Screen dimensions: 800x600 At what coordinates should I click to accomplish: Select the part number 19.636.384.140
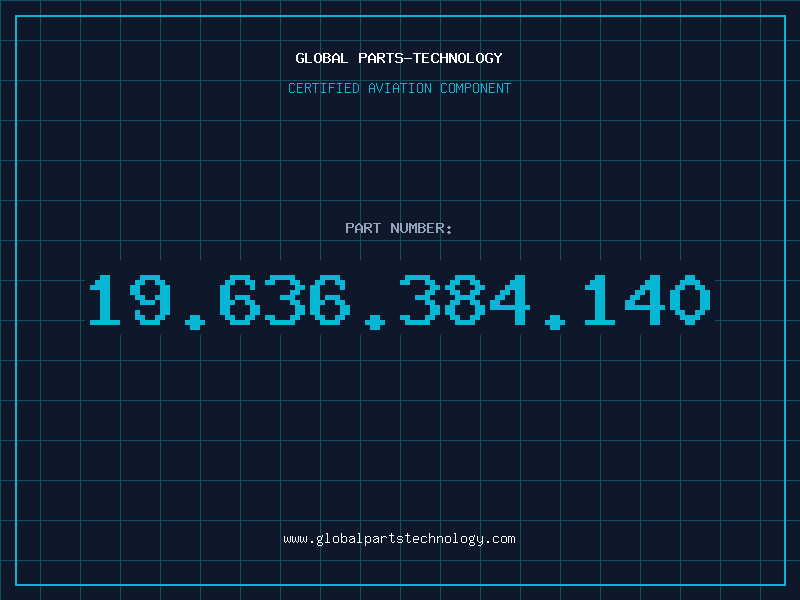pos(399,301)
